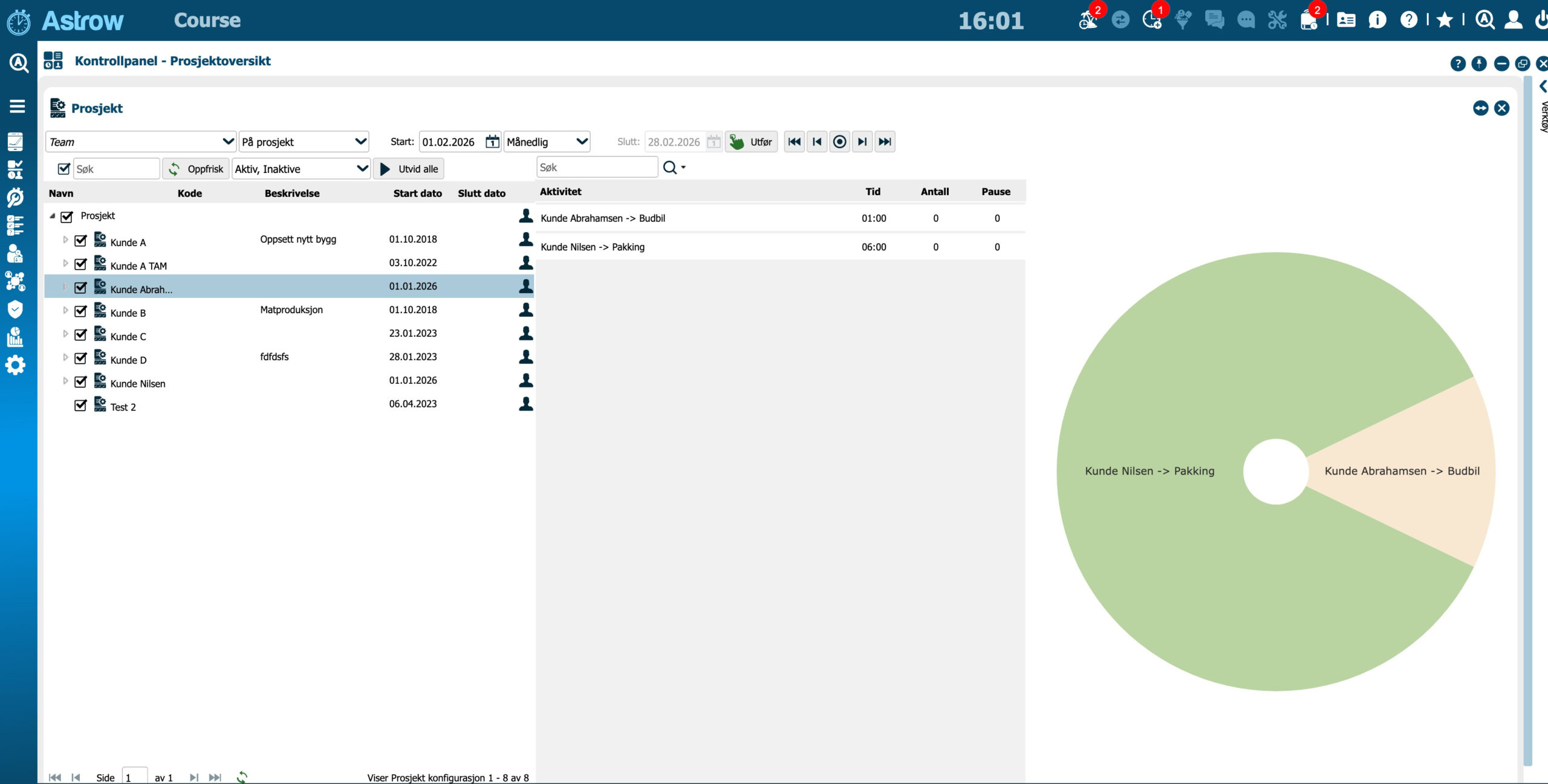Click the person icon on the Kunde B row
The image size is (1548, 784).
(x=525, y=310)
